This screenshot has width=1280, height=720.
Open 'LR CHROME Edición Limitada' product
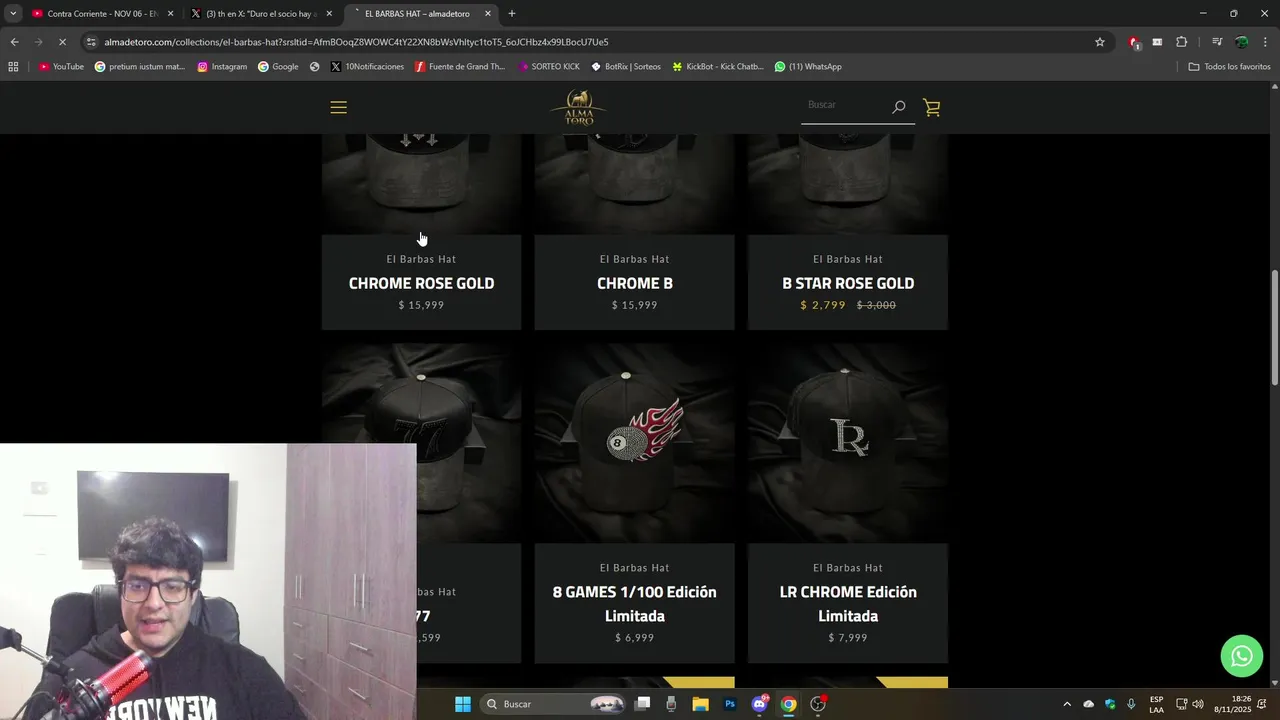point(848,604)
